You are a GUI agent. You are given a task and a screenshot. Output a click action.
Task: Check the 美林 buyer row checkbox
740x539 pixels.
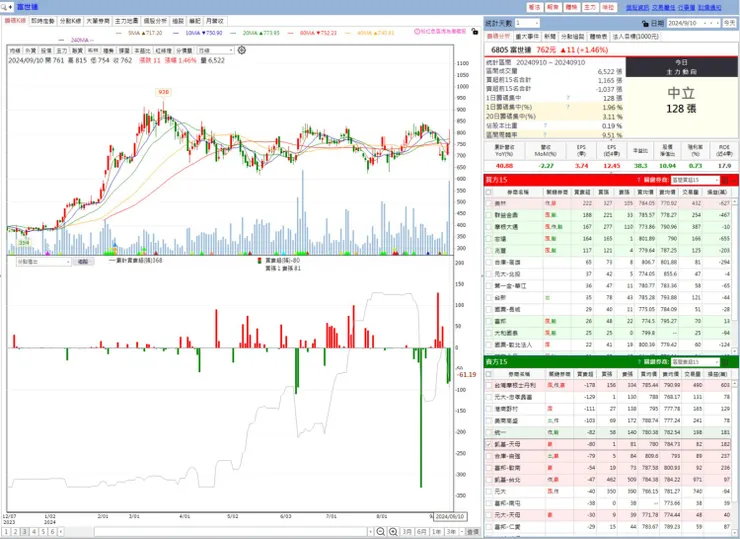pos(489,203)
